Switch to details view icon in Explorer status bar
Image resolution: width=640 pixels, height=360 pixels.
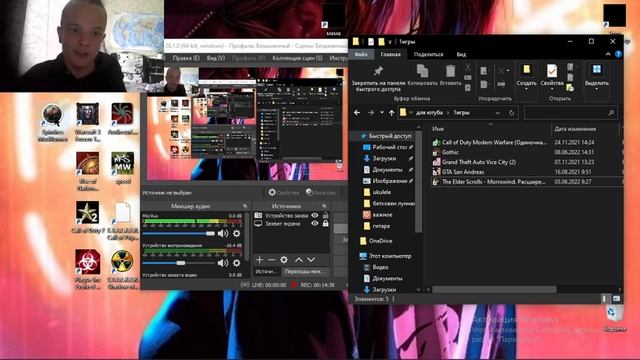(x=604, y=299)
